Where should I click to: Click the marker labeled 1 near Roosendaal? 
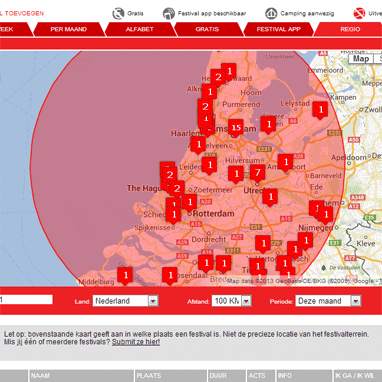pos(170,276)
